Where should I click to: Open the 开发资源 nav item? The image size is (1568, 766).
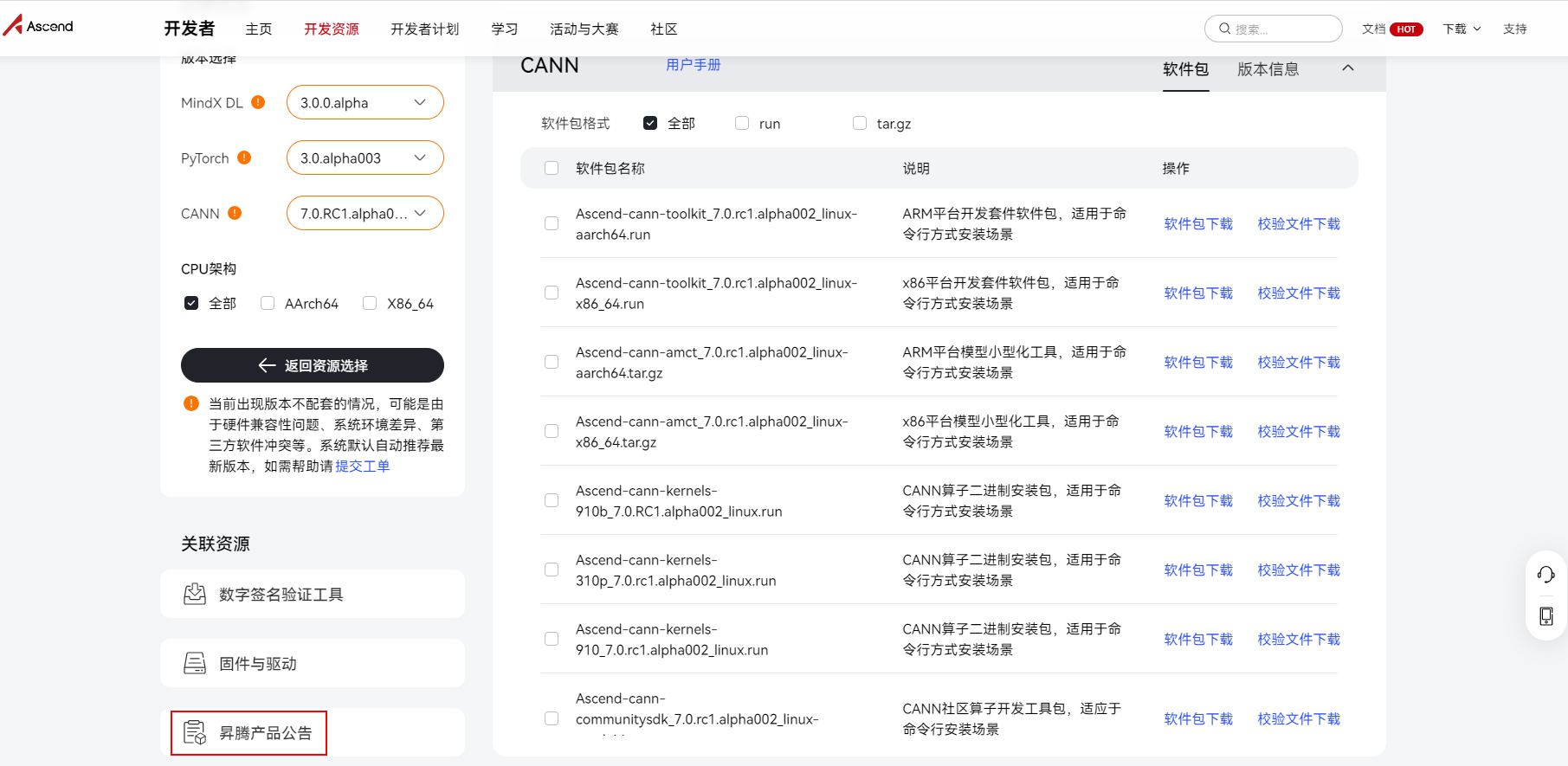[332, 29]
